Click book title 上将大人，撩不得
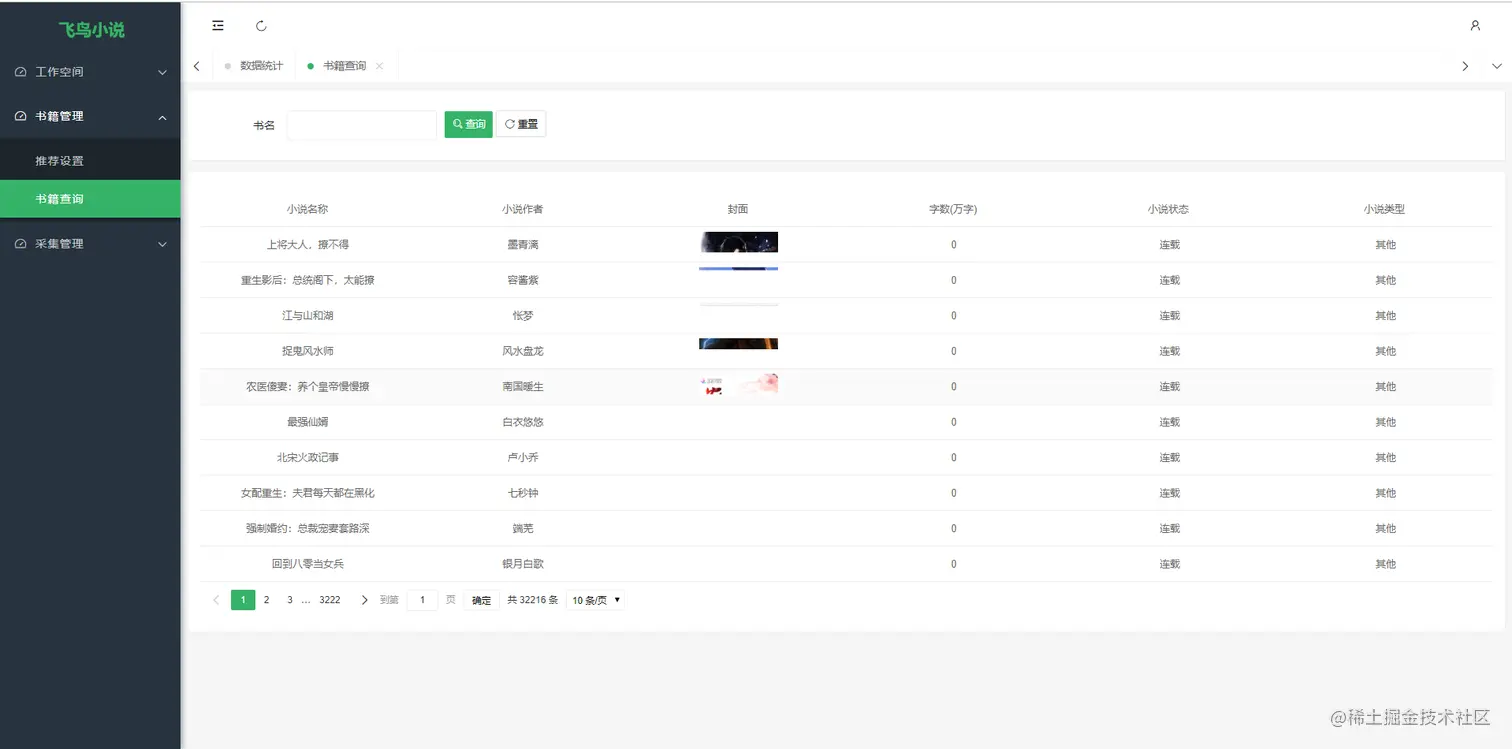1512x749 pixels. tap(308, 245)
